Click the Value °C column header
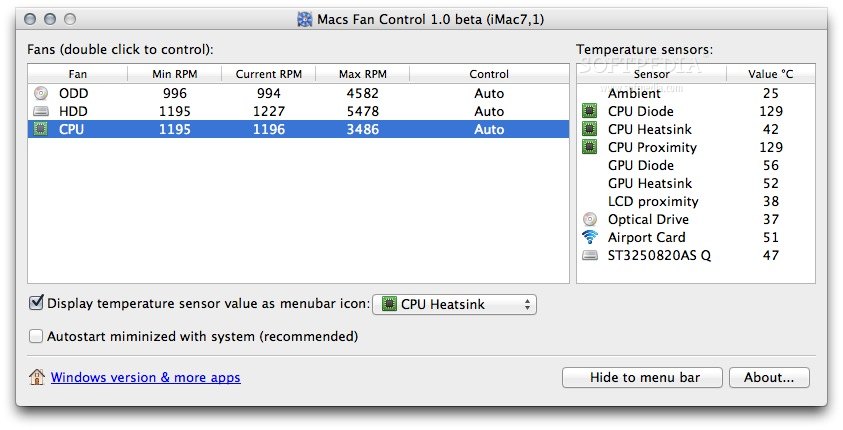 click(x=770, y=74)
